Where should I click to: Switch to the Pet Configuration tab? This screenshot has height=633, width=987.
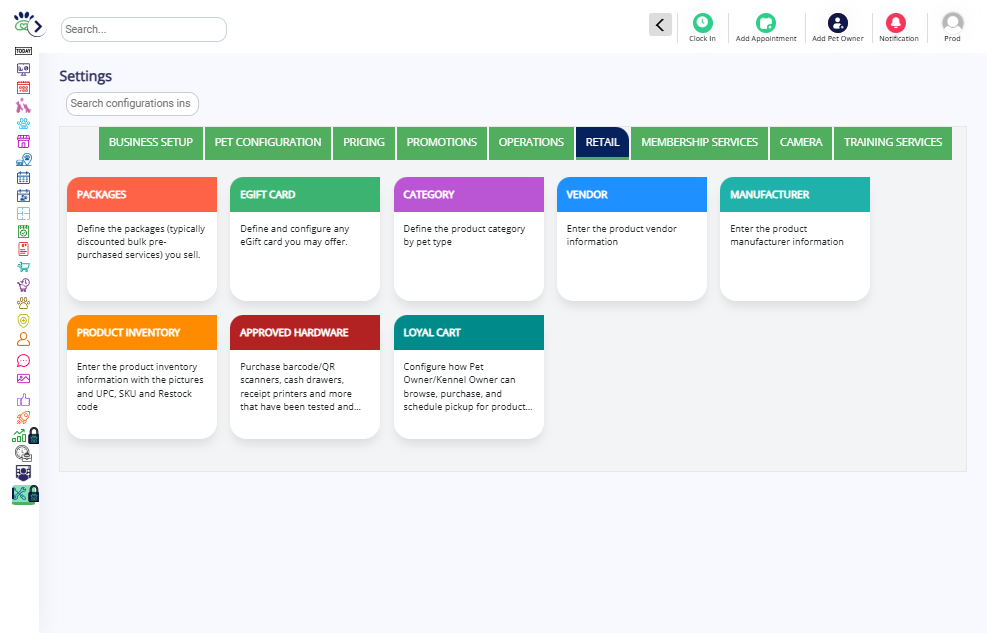(x=268, y=143)
